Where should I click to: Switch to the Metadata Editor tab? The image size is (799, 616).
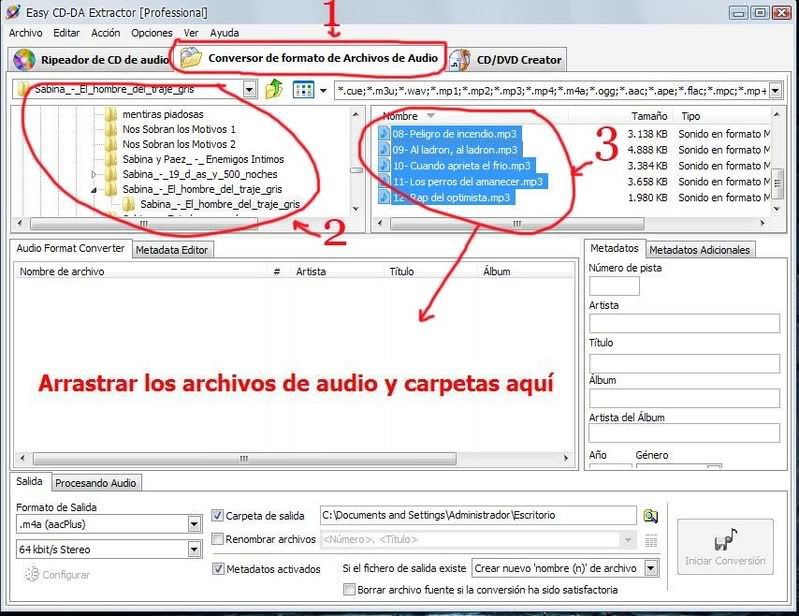pyautogui.click(x=172, y=250)
